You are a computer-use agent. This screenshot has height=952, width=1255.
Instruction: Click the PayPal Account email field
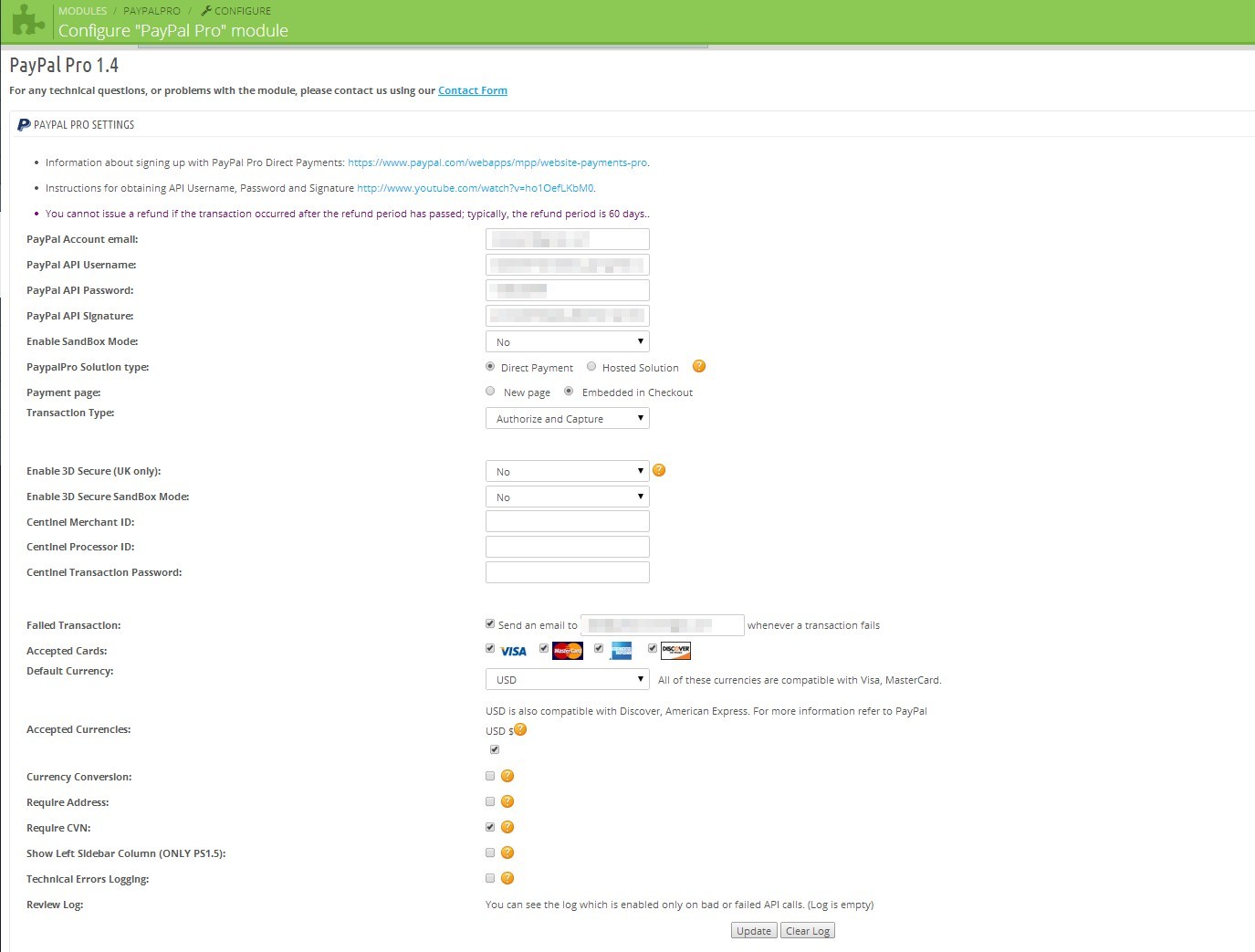[568, 239]
